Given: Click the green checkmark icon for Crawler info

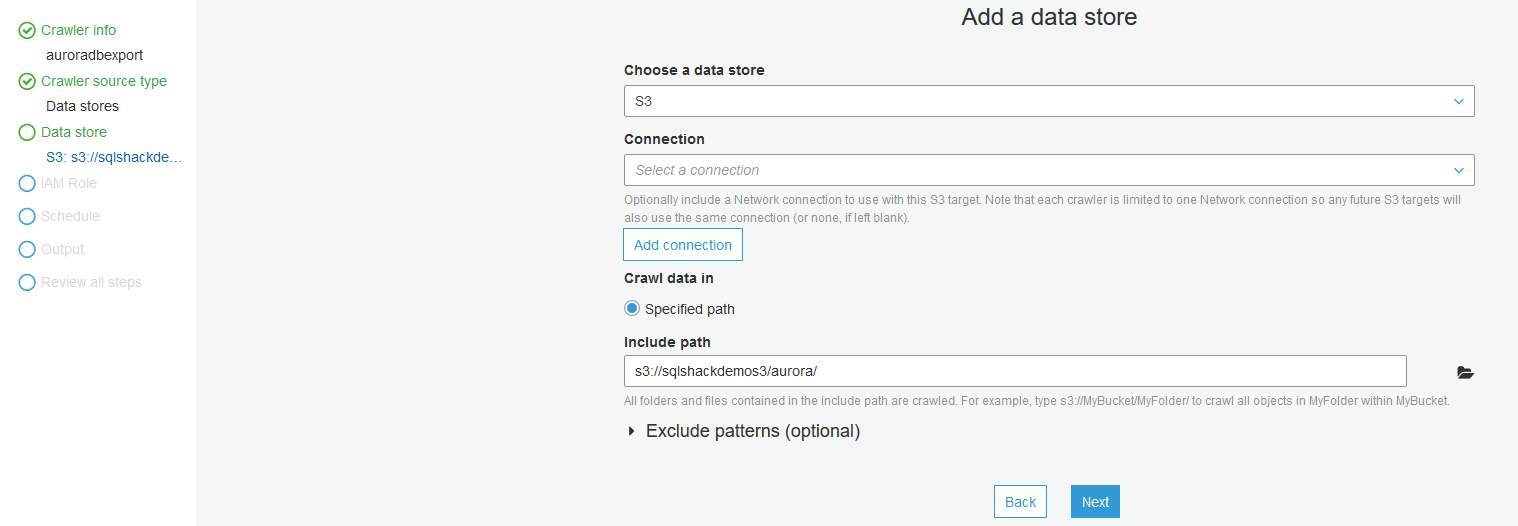Looking at the screenshot, I should [27, 31].
